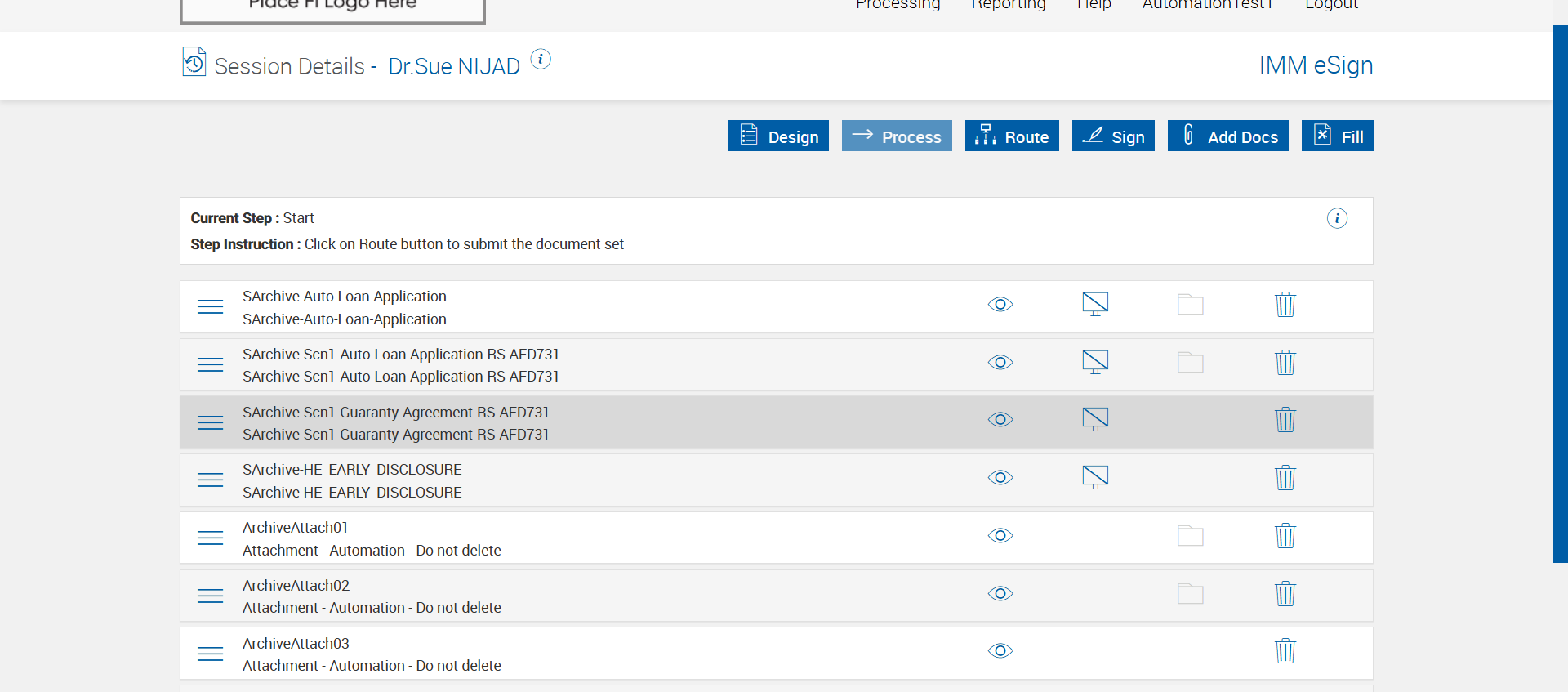Click monitor icon for SArchive-HE_EARLY_DISCLOSURE row

click(x=1095, y=477)
